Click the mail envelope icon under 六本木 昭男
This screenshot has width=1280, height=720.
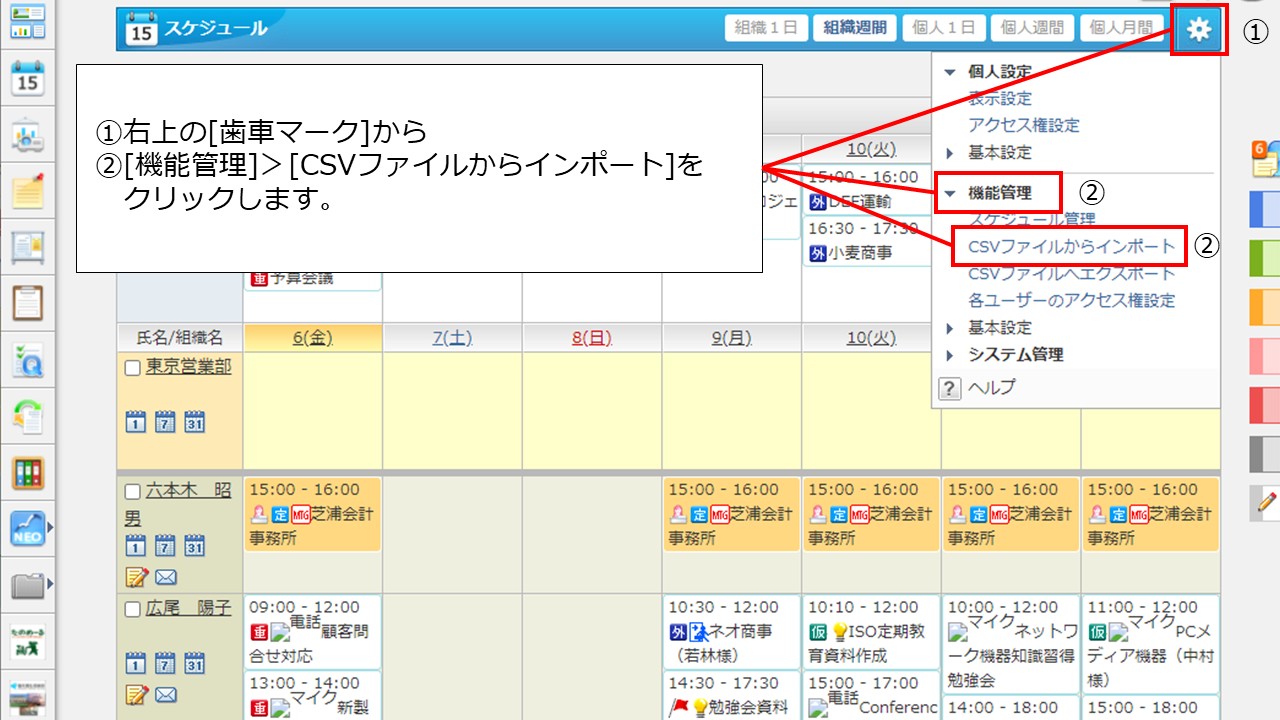click(165, 576)
